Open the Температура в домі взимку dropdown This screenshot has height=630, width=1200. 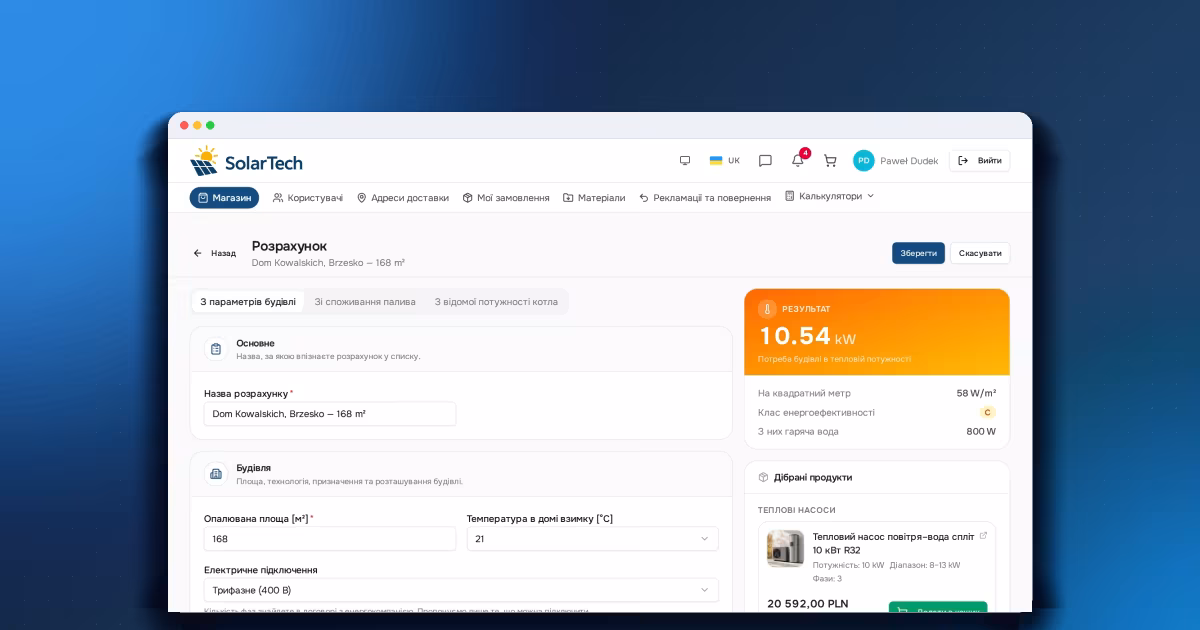pos(592,539)
